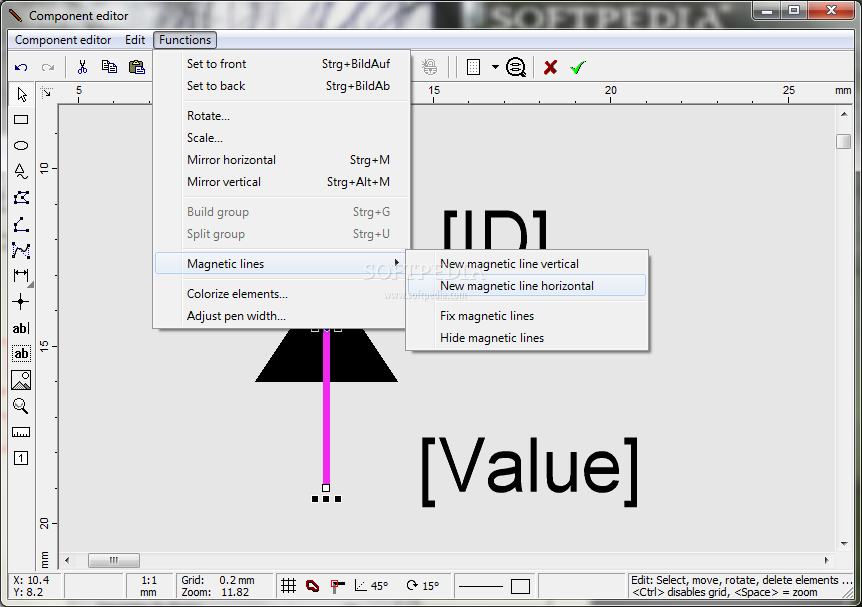Select the magnifier zoom tool in sidebar
The image size is (862, 607).
coord(21,406)
